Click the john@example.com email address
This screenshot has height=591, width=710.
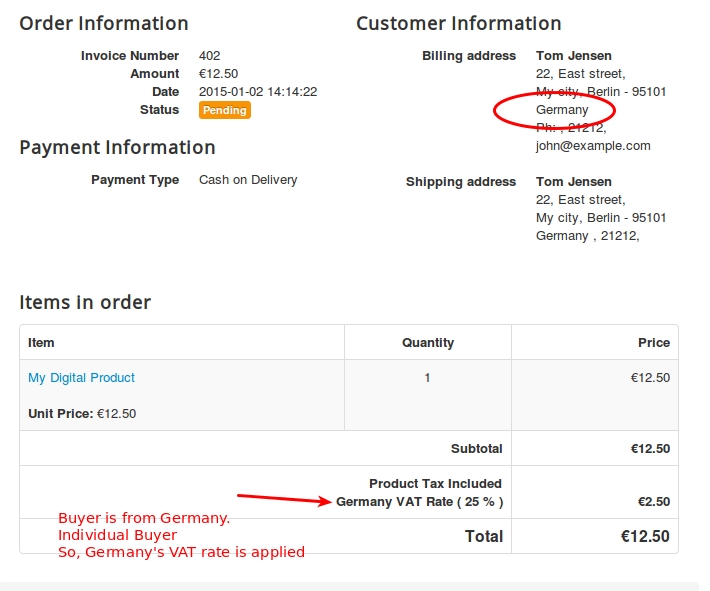593,146
